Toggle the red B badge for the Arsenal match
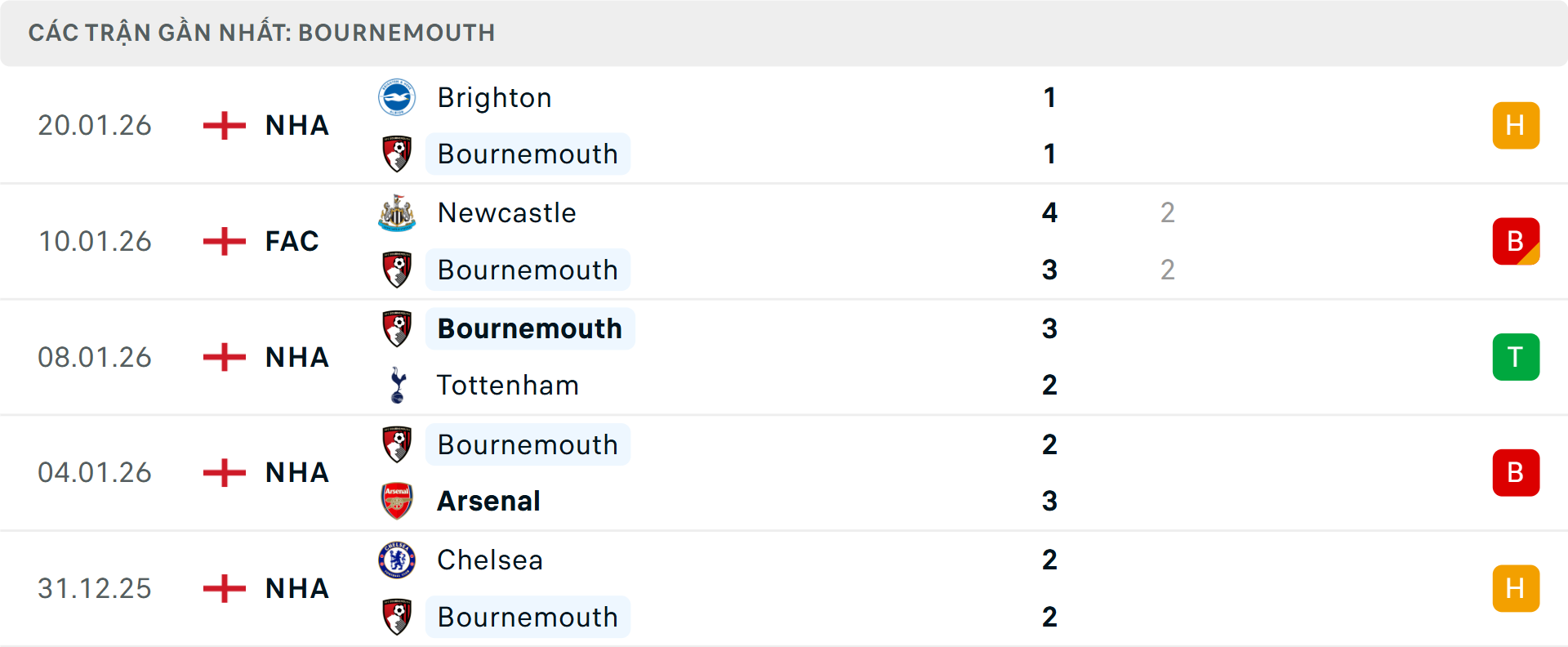1568x647 pixels. click(x=1516, y=472)
